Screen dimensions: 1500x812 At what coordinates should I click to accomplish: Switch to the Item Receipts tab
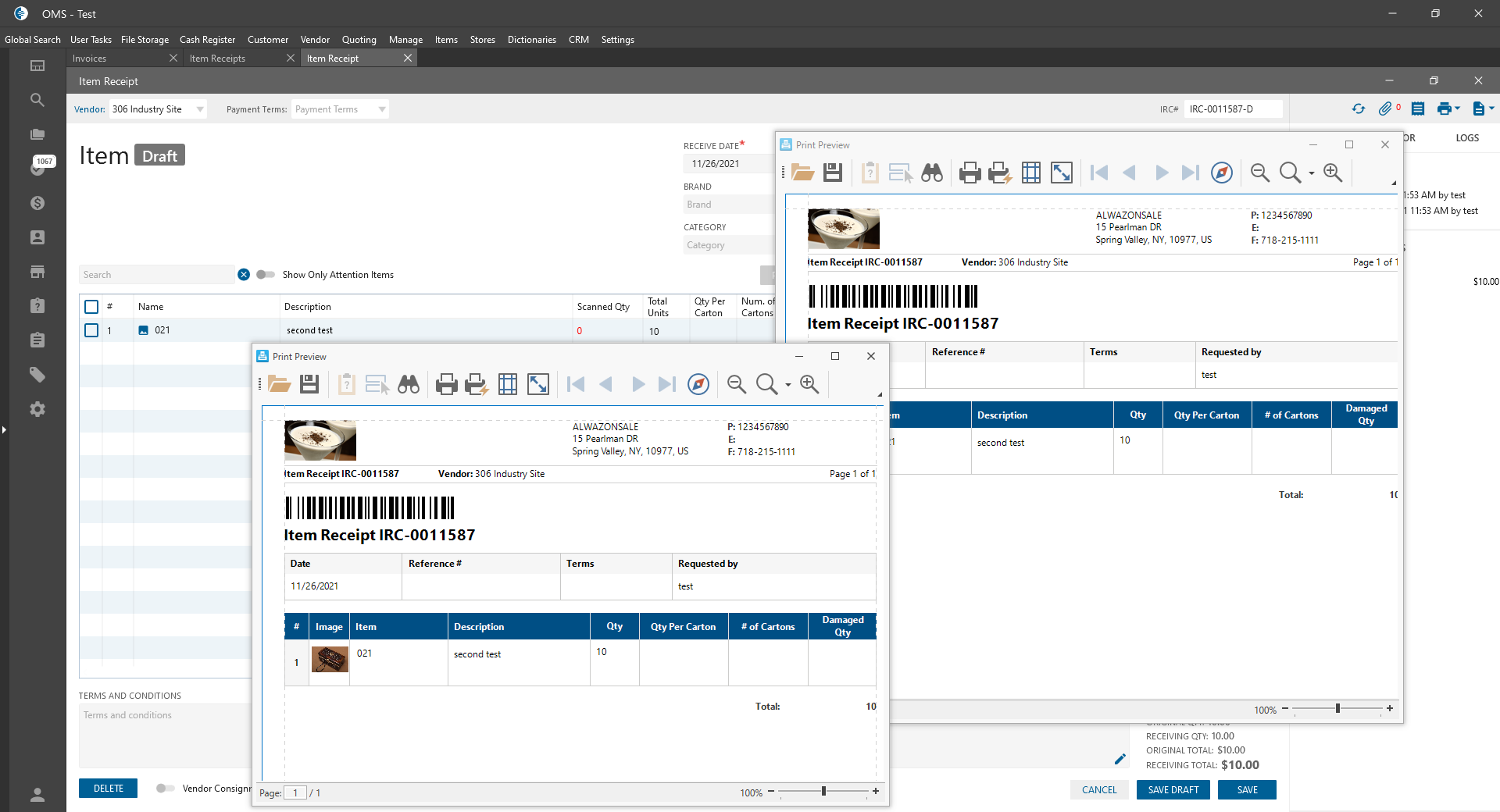coord(217,59)
